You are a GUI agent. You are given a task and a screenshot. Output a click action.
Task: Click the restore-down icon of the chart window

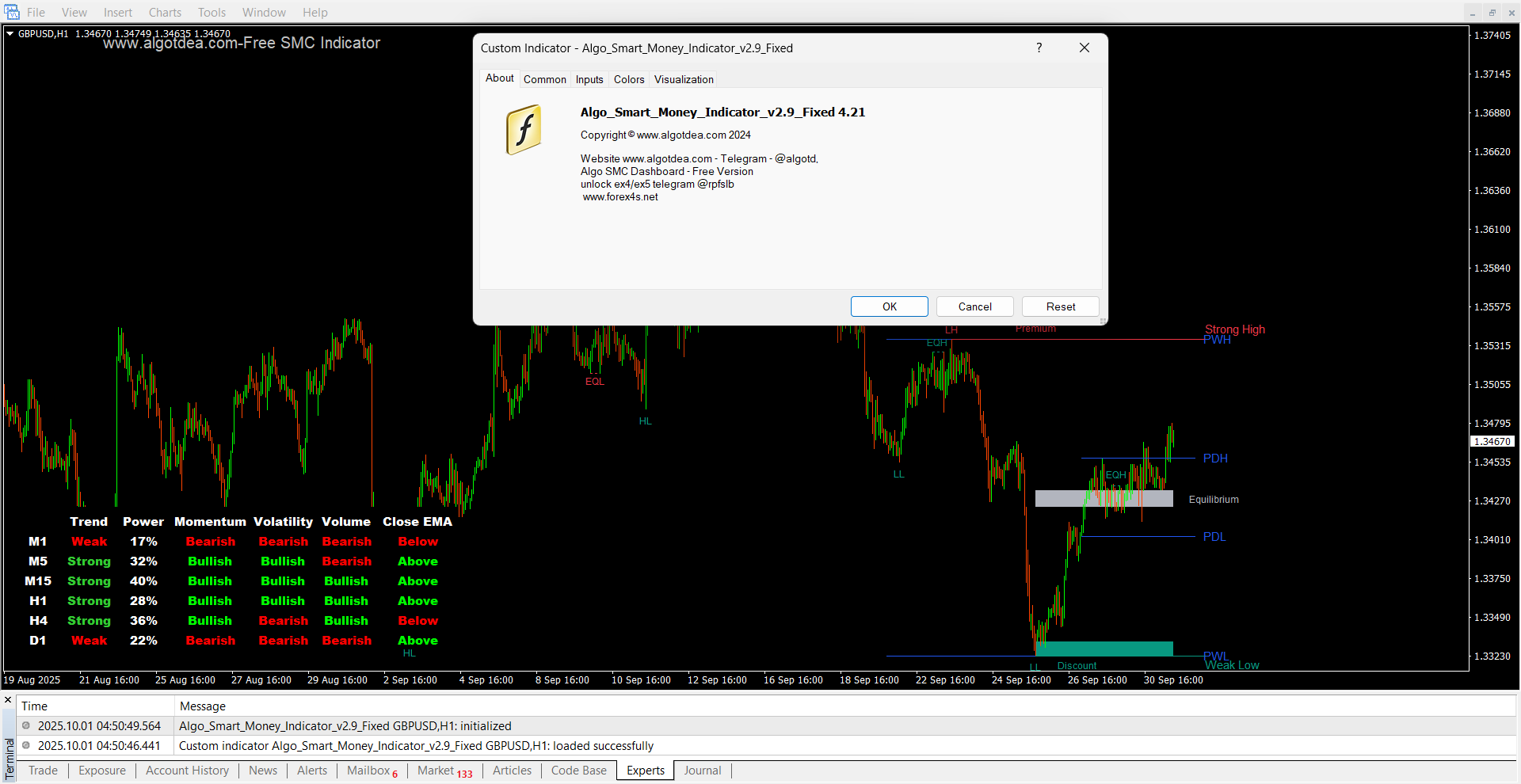click(1492, 13)
